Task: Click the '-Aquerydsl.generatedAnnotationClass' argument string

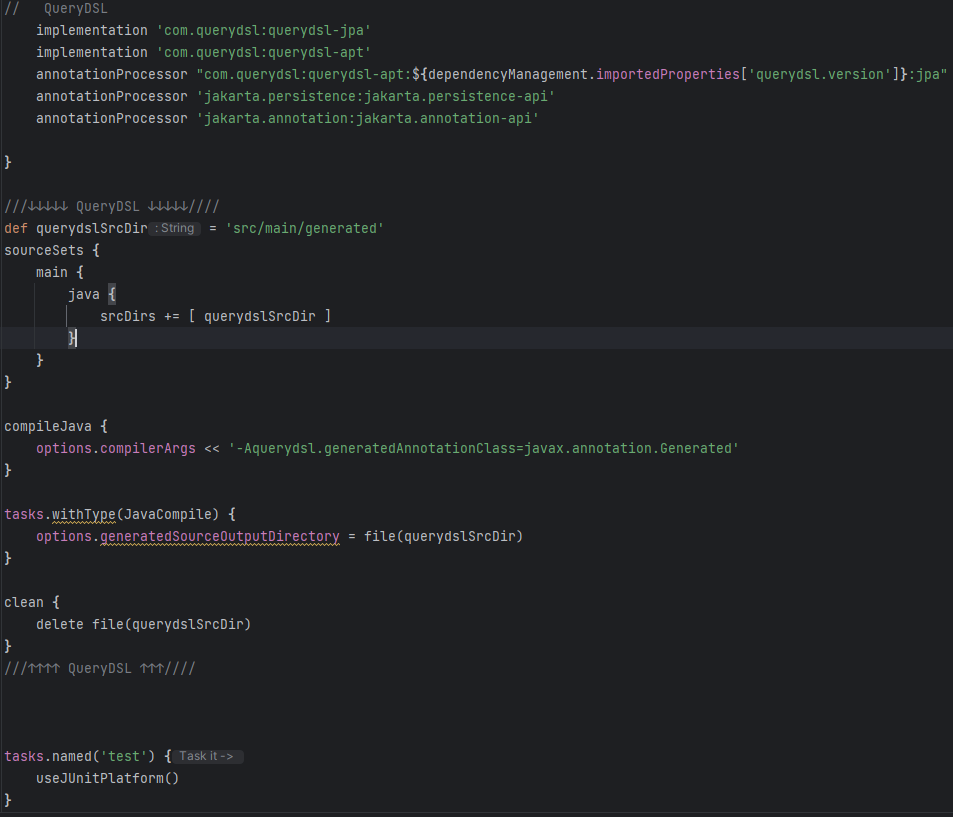Action: tap(484, 448)
